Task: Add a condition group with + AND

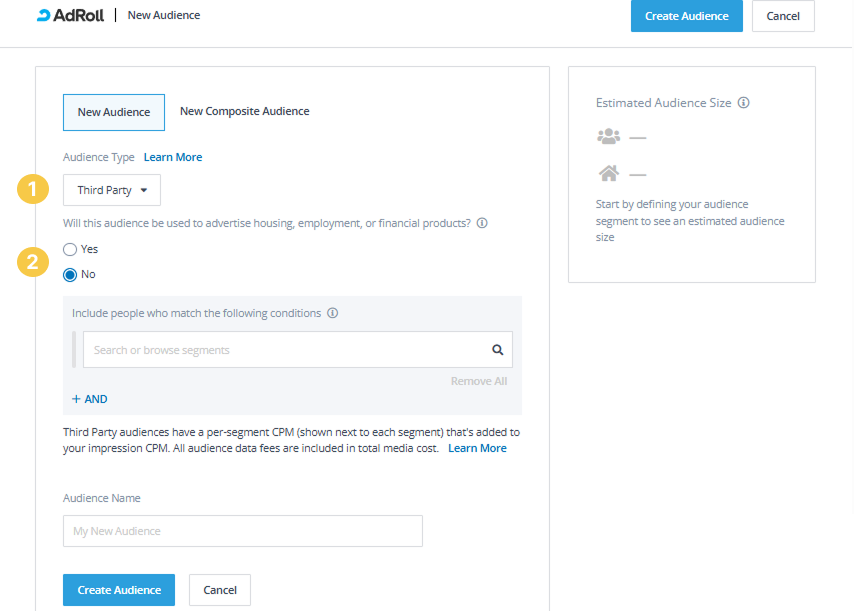Action: tap(90, 399)
